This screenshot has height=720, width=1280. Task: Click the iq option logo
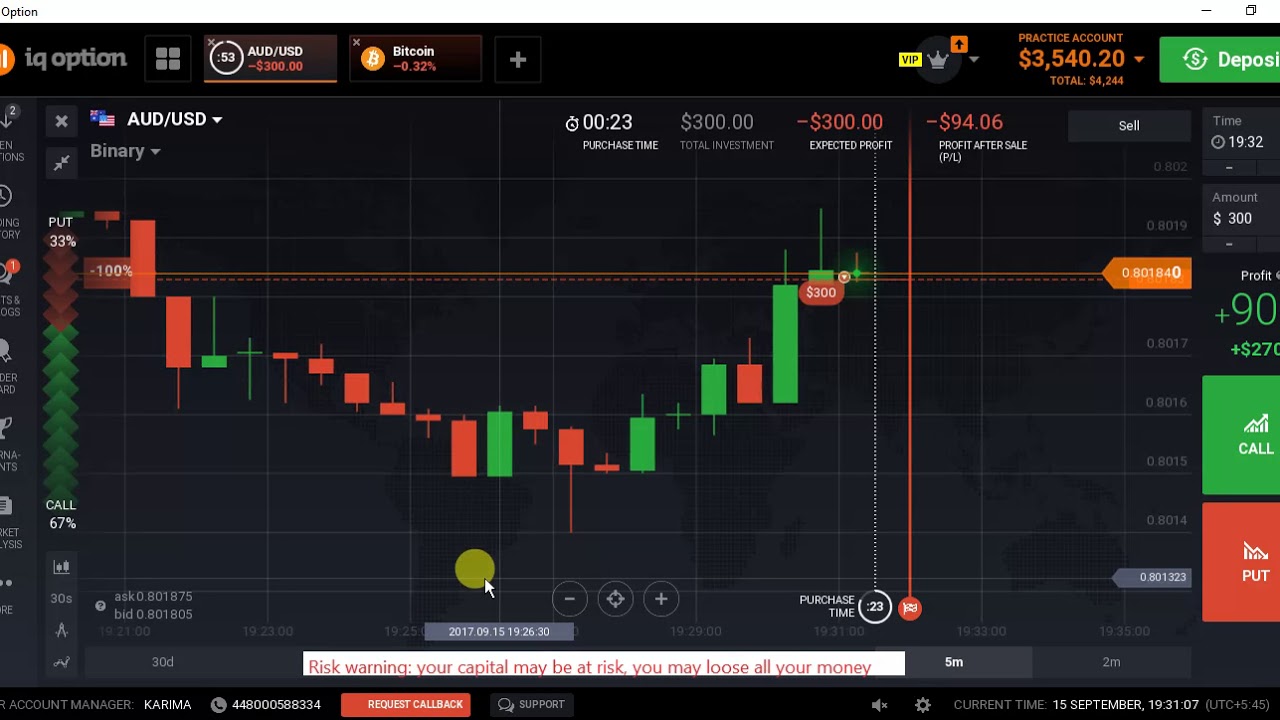point(63,59)
